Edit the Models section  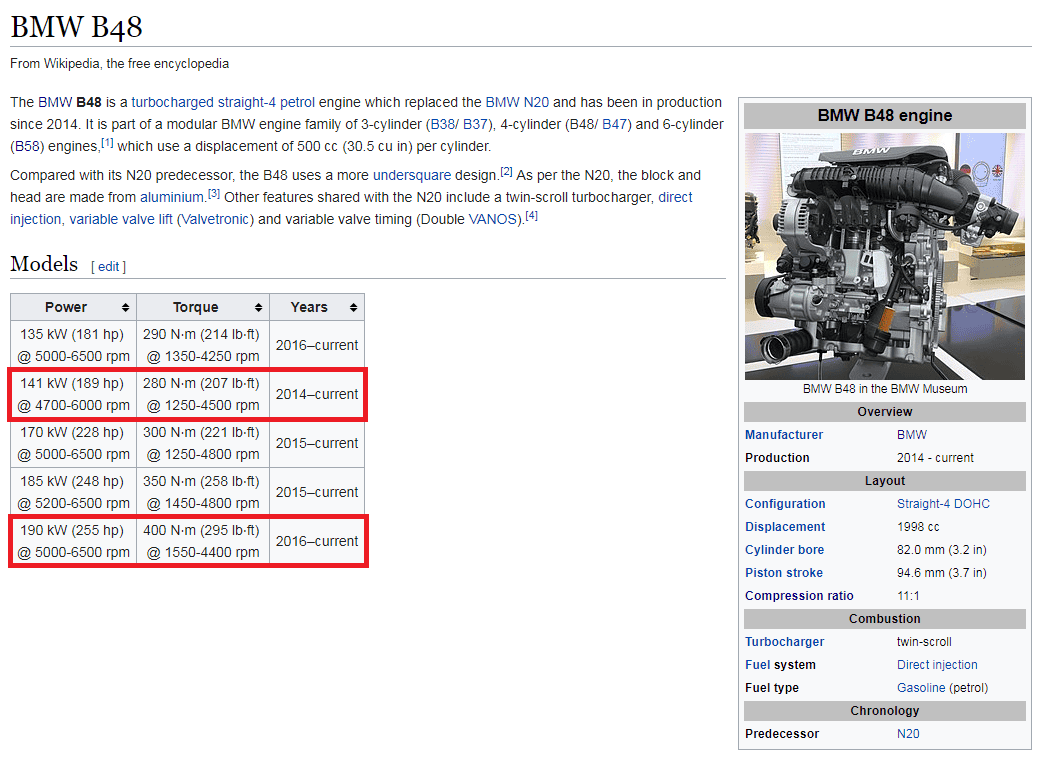(x=108, y=266)
